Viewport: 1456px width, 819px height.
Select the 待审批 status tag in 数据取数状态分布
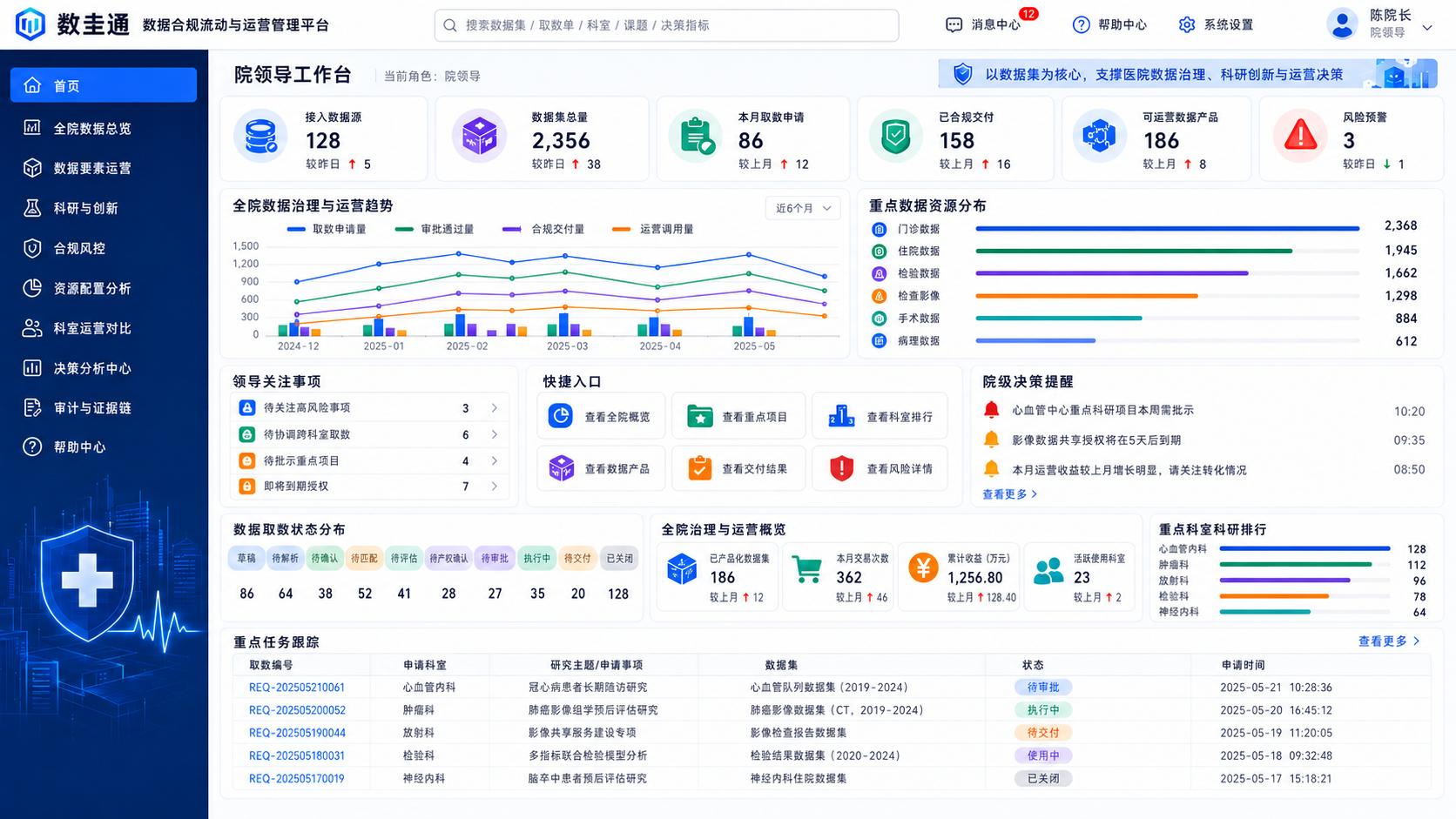pos(495,559)
